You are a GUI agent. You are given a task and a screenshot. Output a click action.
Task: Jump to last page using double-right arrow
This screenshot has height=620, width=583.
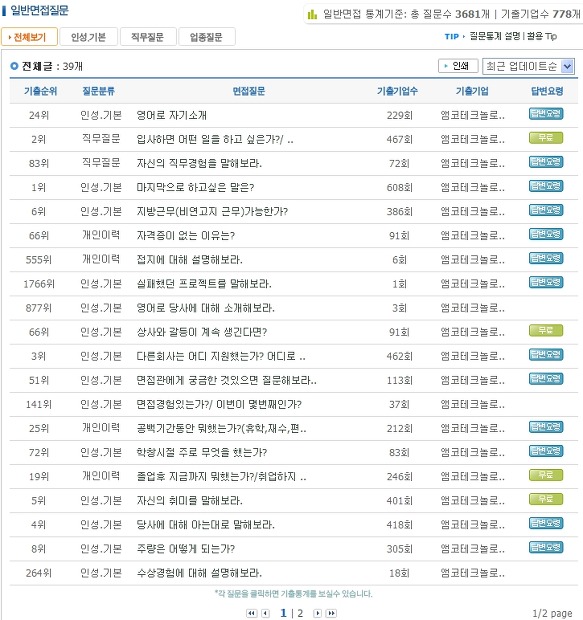click(331, 613)
